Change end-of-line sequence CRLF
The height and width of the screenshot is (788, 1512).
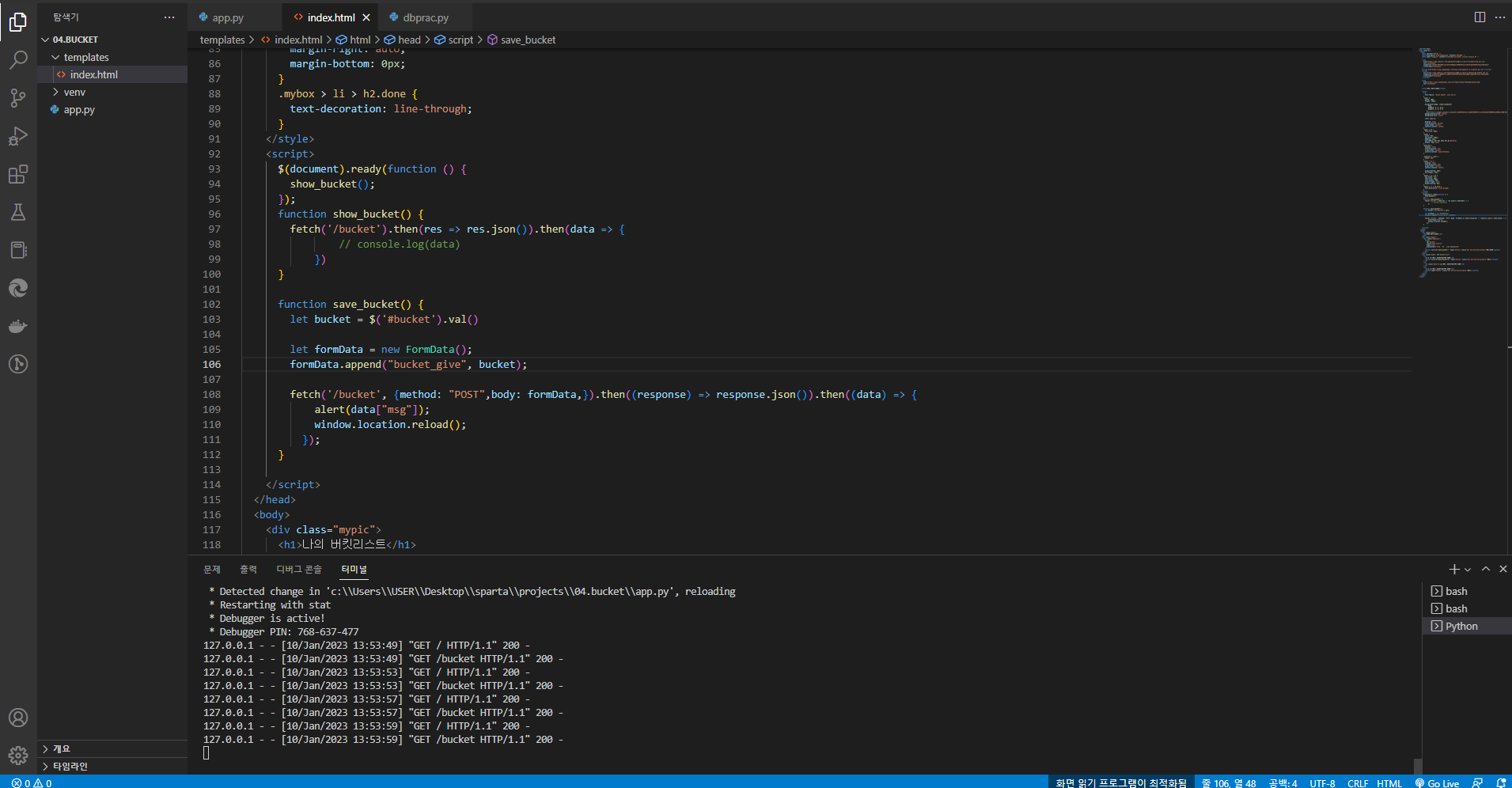click(1358, 783)
